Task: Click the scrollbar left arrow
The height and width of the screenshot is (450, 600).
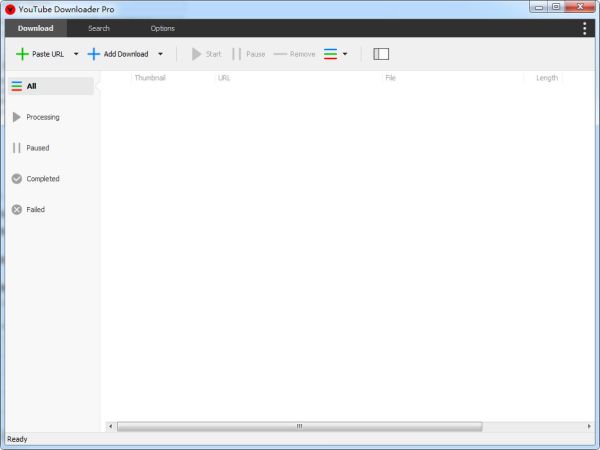Action: (111, 426)
